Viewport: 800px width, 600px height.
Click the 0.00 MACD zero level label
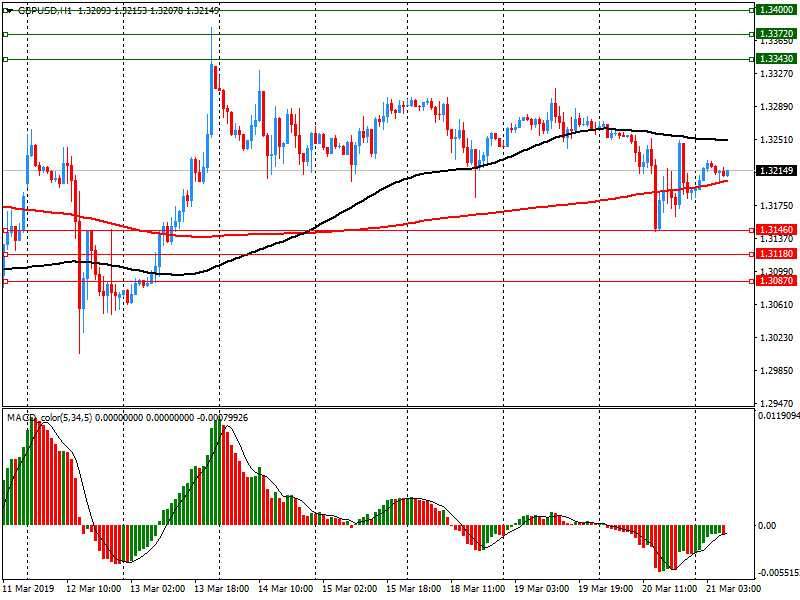coord(769,525)
